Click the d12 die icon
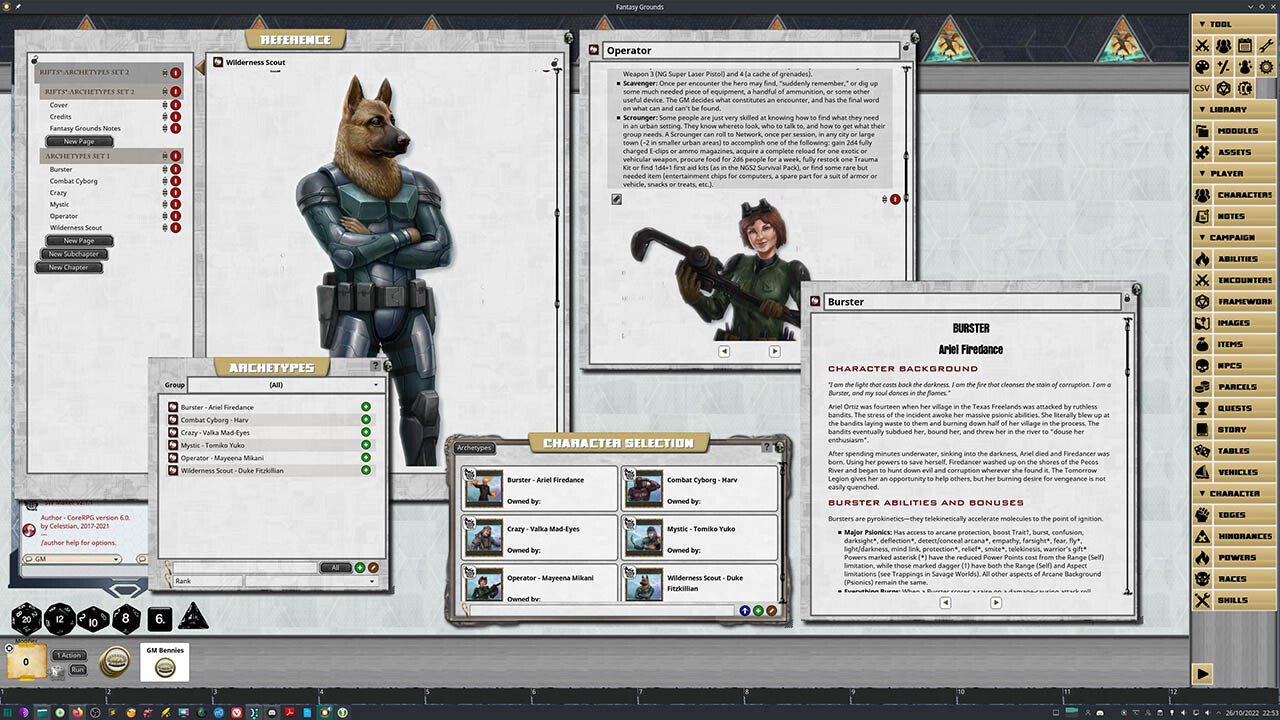Viewport: 1280px width, 720px height. tap(59, 619)
